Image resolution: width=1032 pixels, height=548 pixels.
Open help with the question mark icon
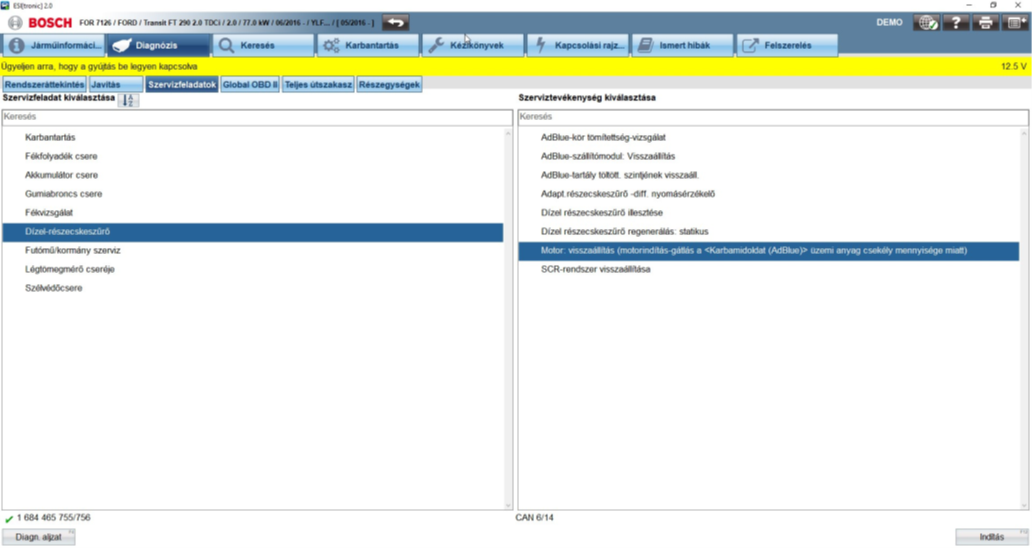(x=956, y=22)
